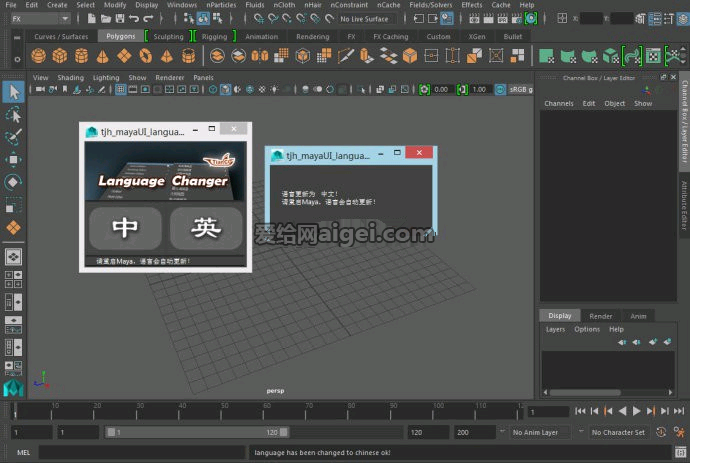Activate the Lasso select tool
This screenshot has height=463, width=705.
tap(13, 115)
